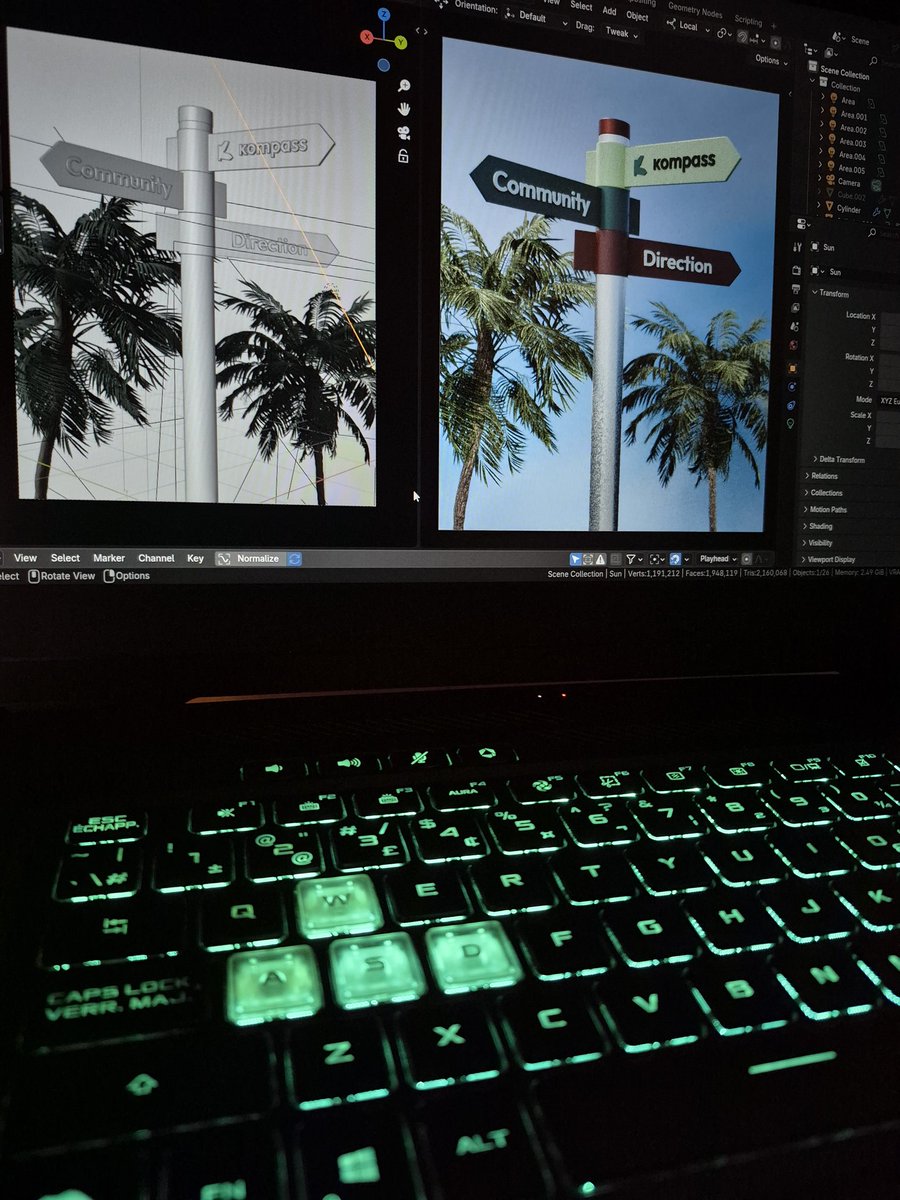
Task: Open the View Layer properties tab icon
Action: 795,308
